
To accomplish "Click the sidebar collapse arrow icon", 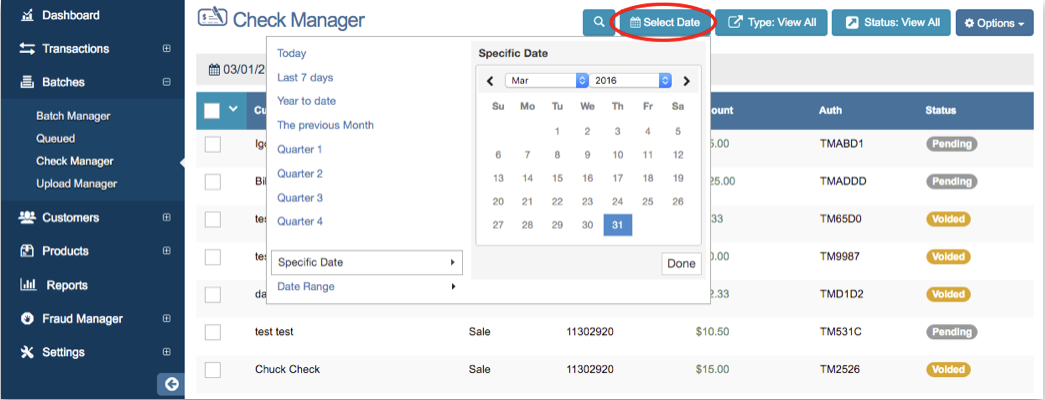I will (x=171, y=384).
